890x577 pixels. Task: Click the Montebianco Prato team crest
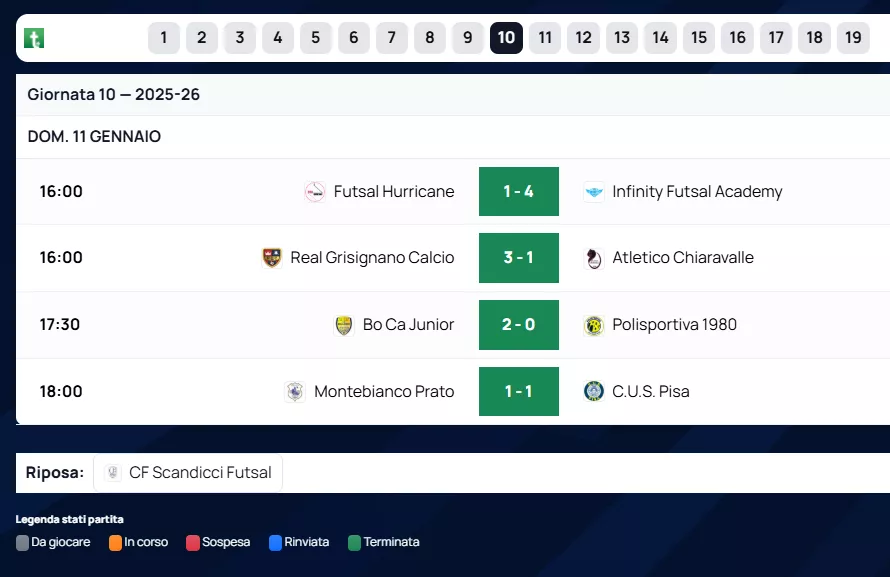295,392
